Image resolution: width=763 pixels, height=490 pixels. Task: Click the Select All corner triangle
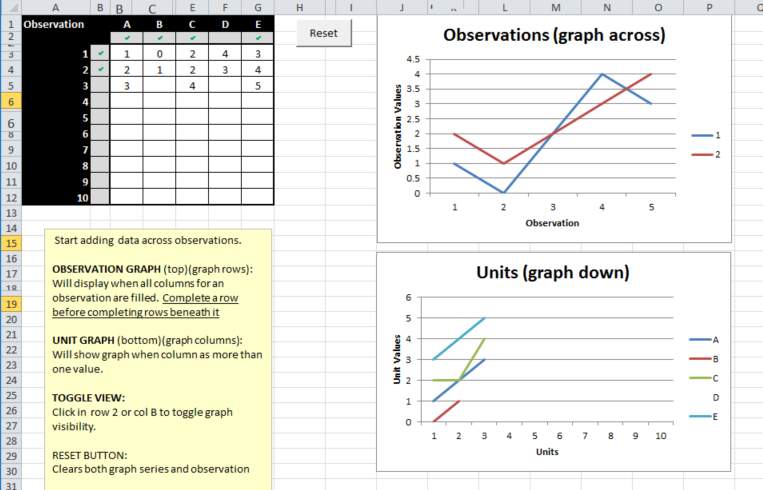[x=7, y=7]
